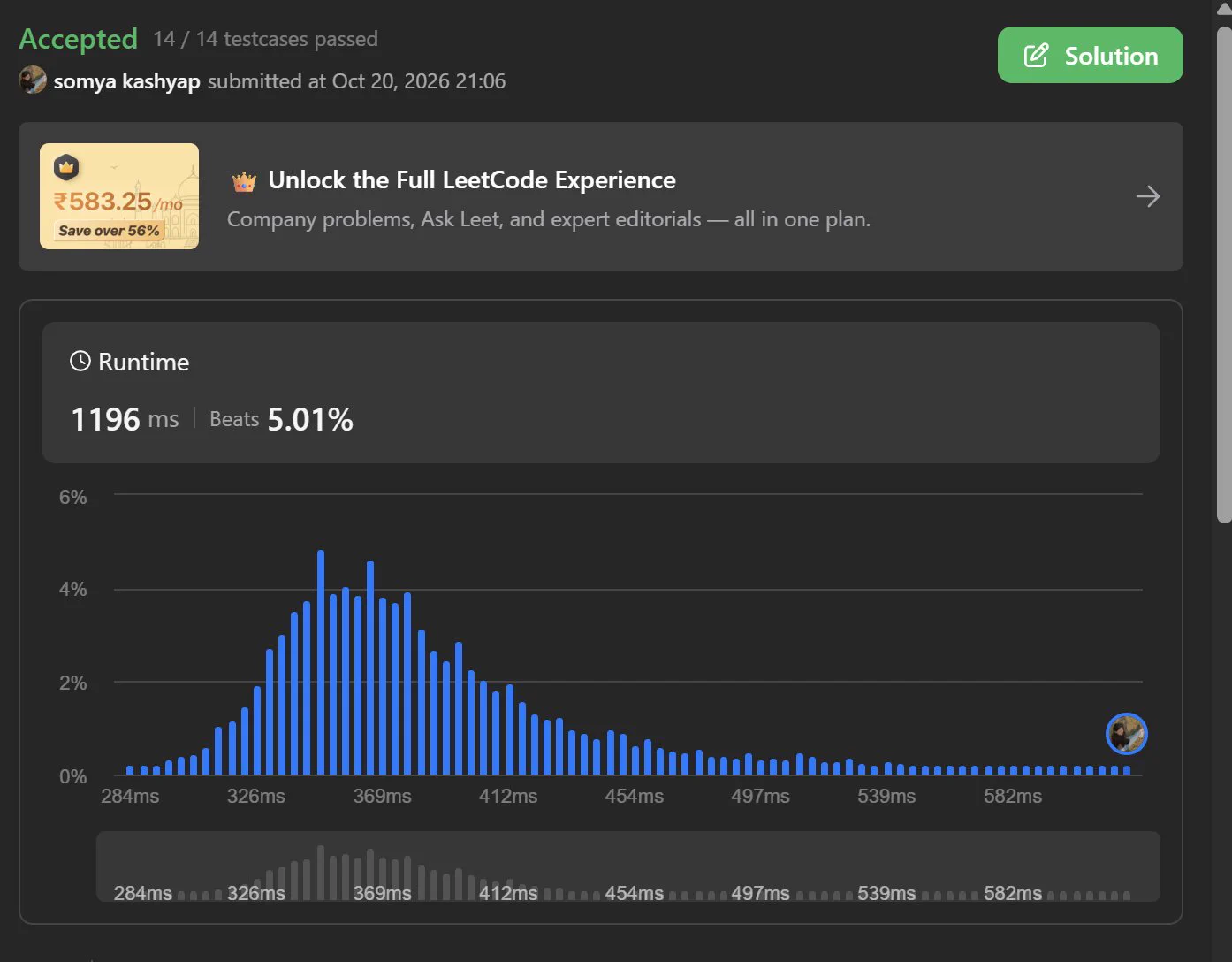This screenshot has height=962, width=1232.
Task: Click the ₹583.25/mo premium price card
Action: tap(119, 196)
